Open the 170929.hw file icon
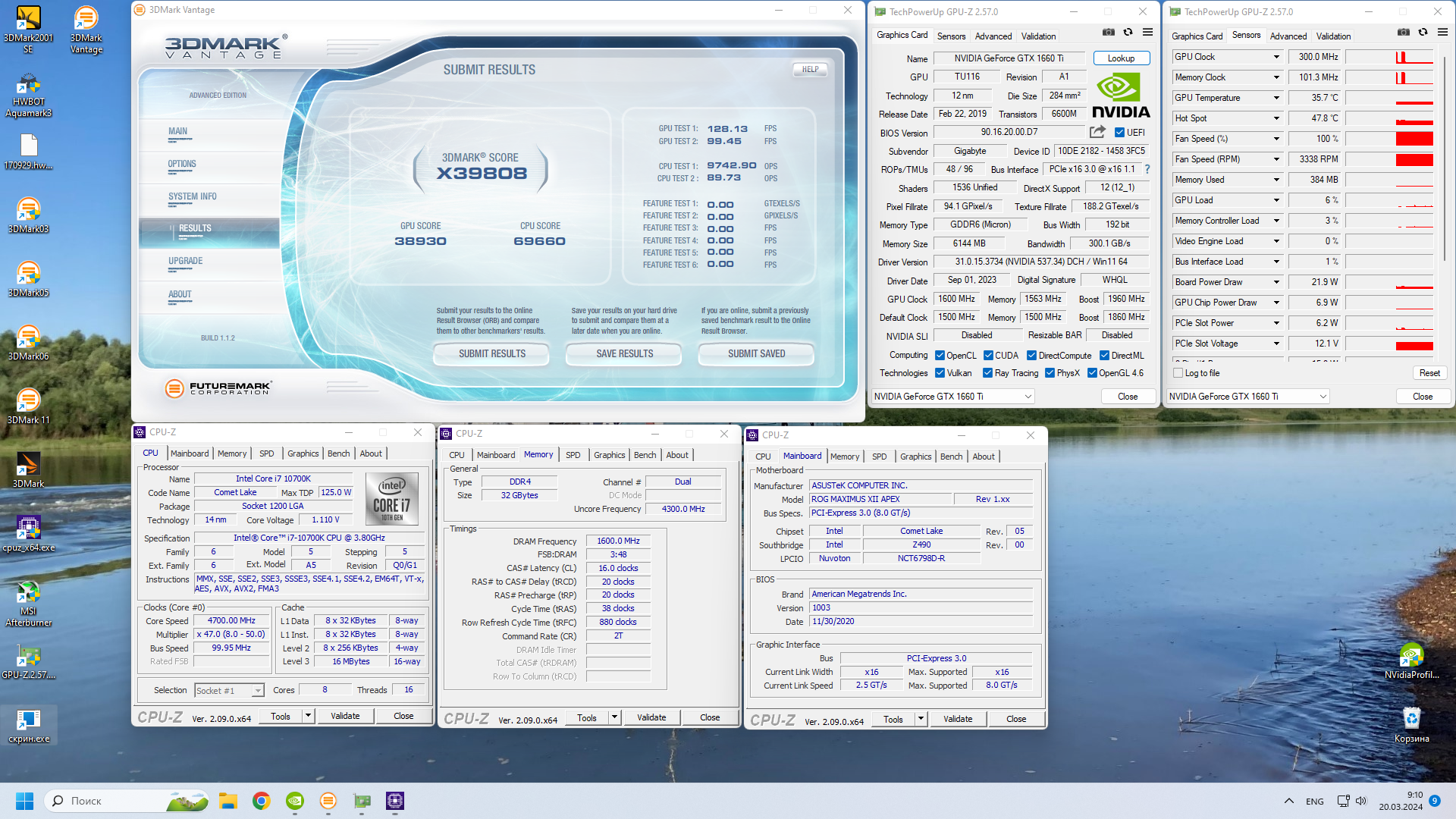1456x819 pixels. (28, 152)
